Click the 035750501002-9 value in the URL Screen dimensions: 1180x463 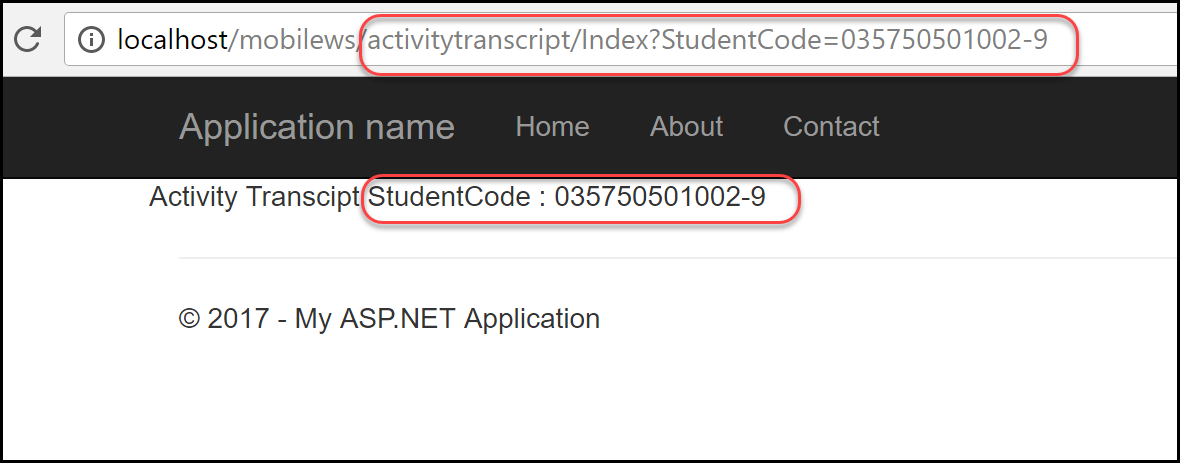point(944,40)
